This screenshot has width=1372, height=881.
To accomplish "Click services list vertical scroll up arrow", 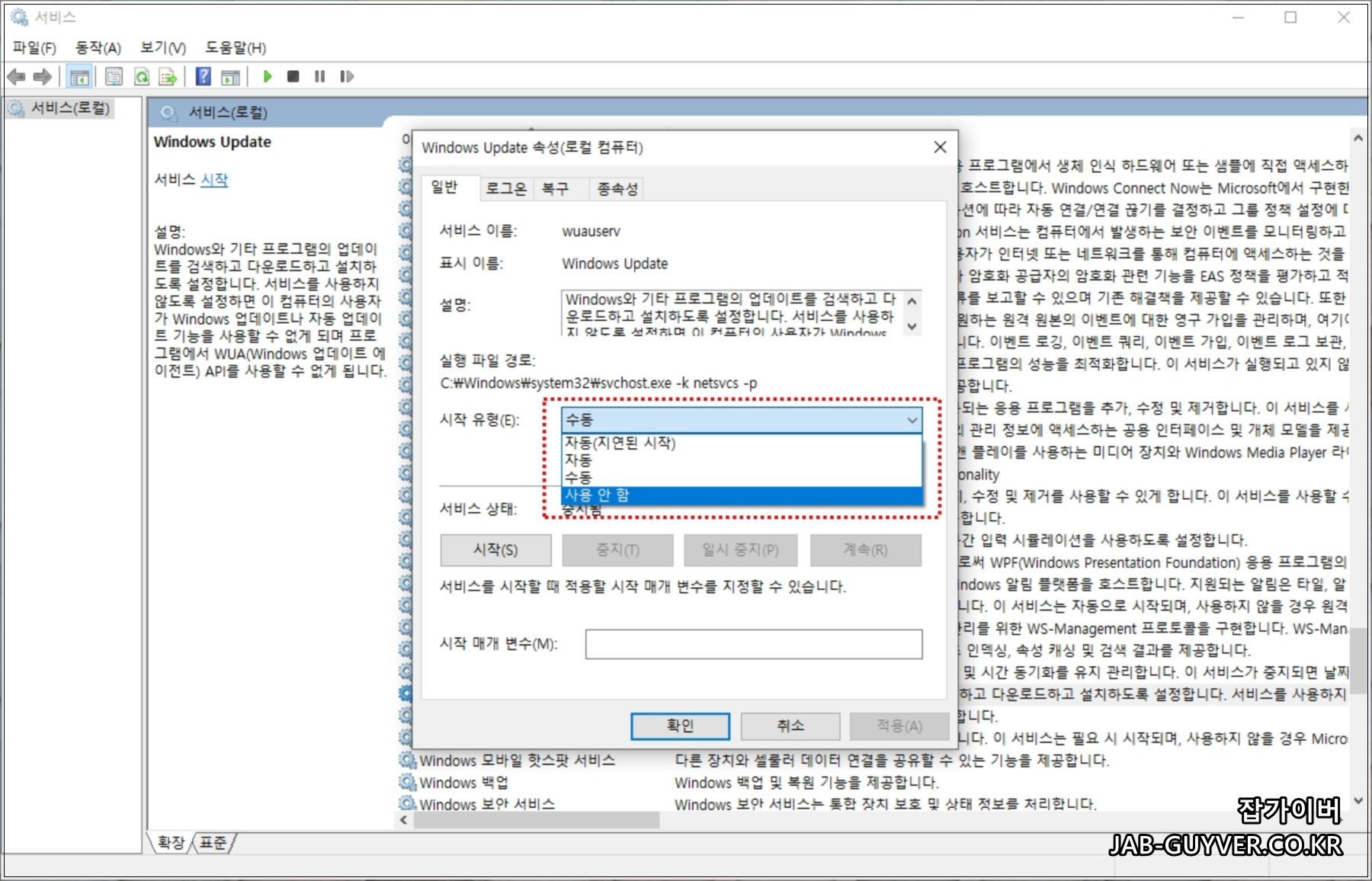I will (x=1358, y=139).
